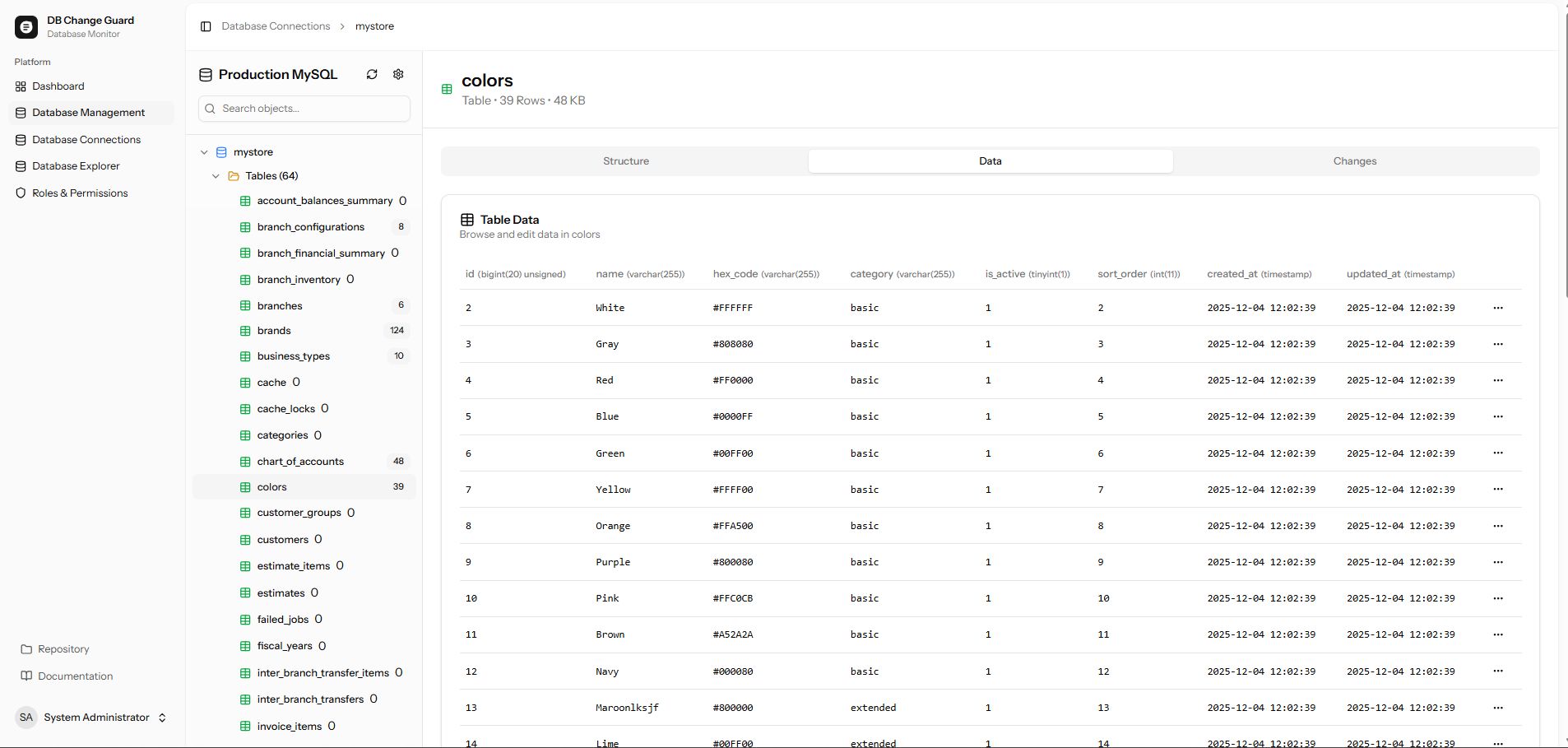Open row actions menu for Purple
This screenshot has width=1568, height=748.
tap(1497, 562)
